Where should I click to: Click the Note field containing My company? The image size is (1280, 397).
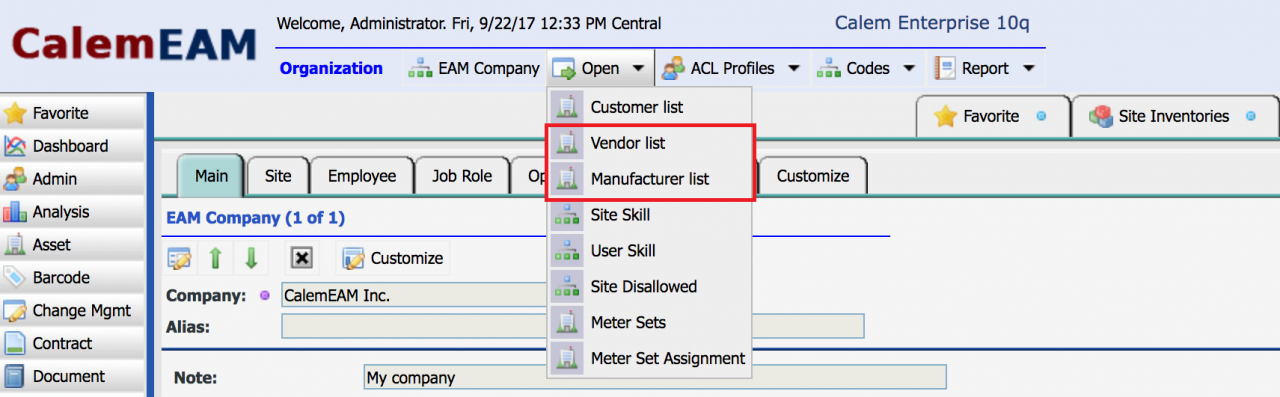[655, 378]
